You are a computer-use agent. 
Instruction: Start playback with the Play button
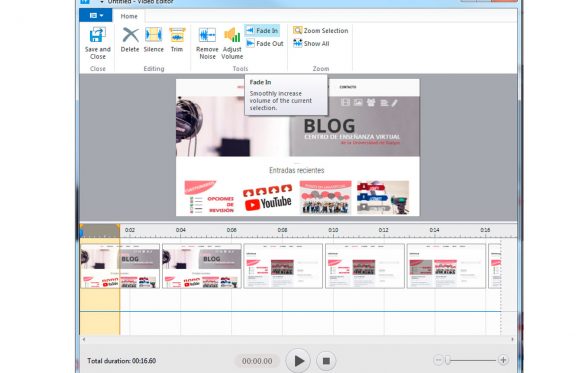click(x=298, y=360)
